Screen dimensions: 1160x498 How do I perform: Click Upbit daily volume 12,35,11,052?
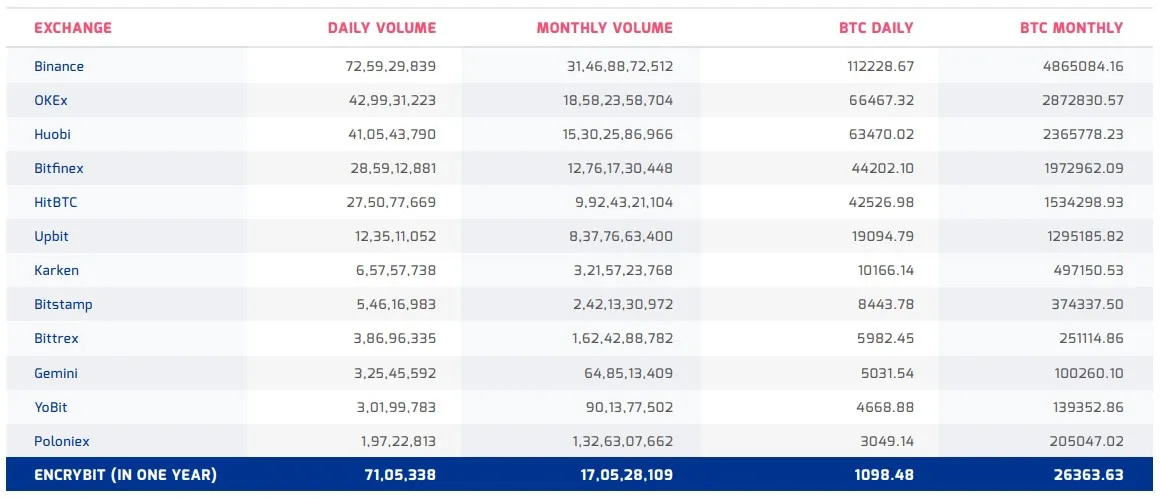click(395, 236)
